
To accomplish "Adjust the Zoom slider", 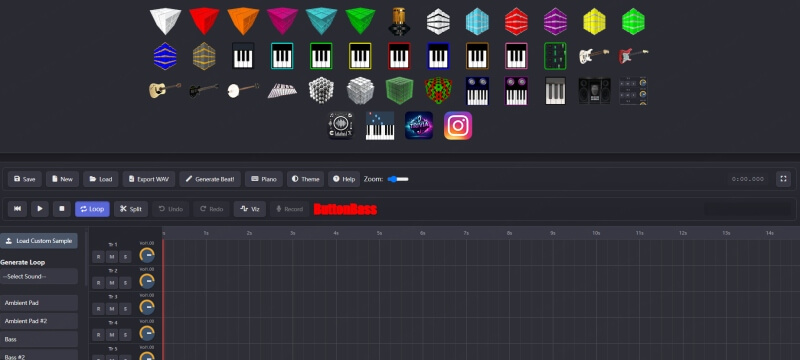I will pyautogui.click(x=398, y=179).
